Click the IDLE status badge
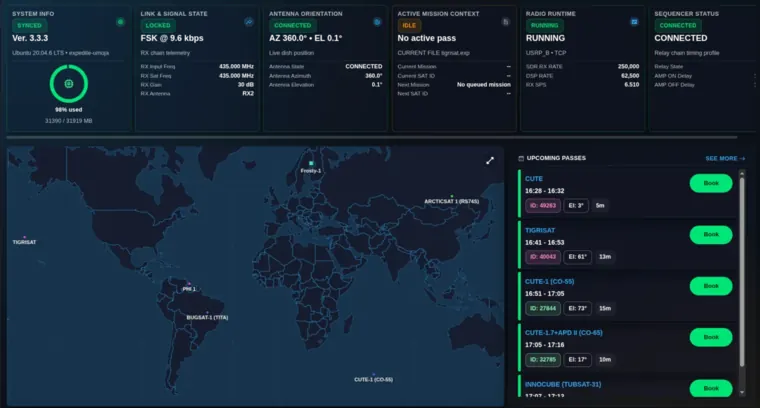This screenshot has width=760, height=408. coord(408,25)
